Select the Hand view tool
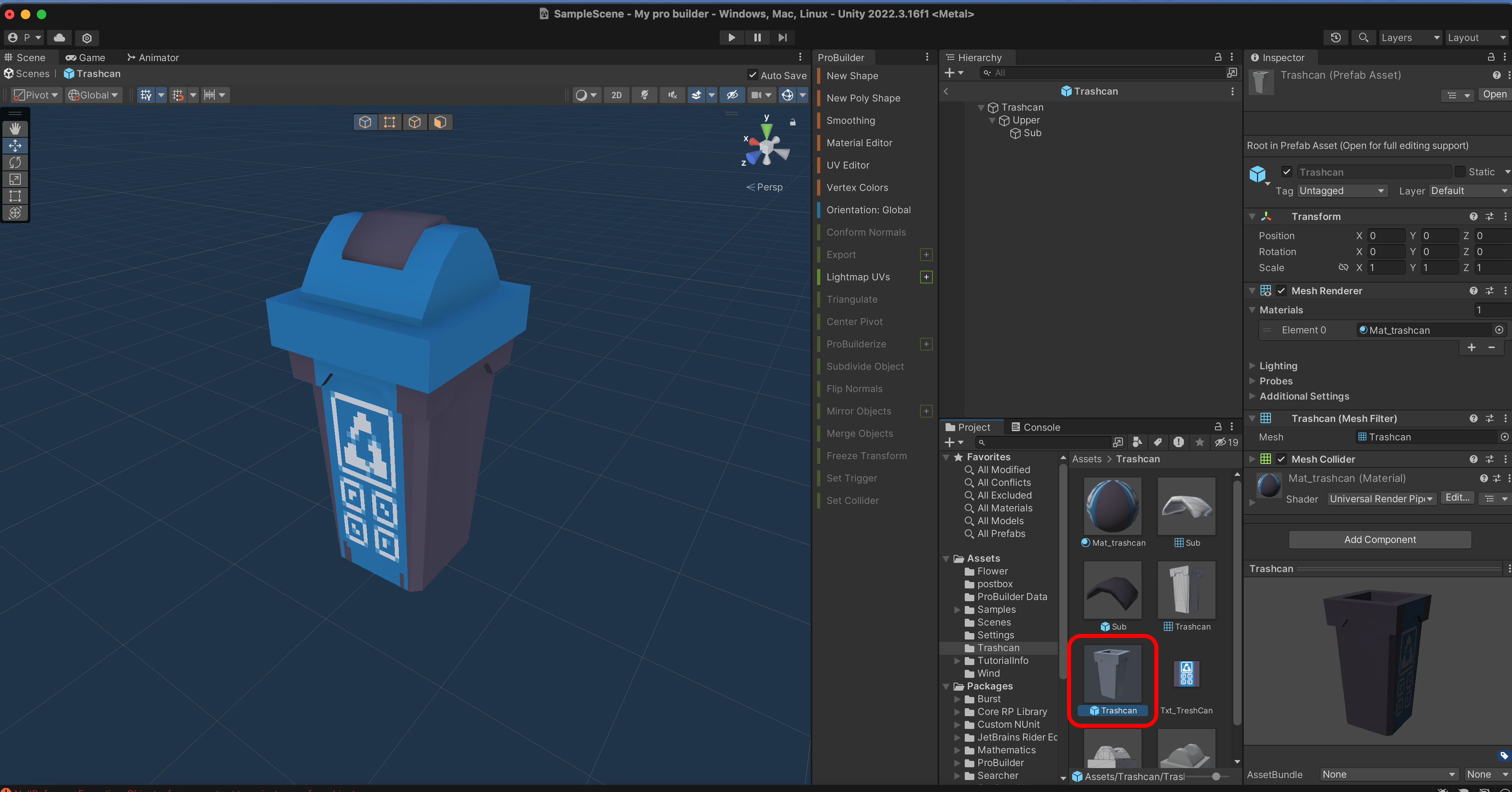 15,128
